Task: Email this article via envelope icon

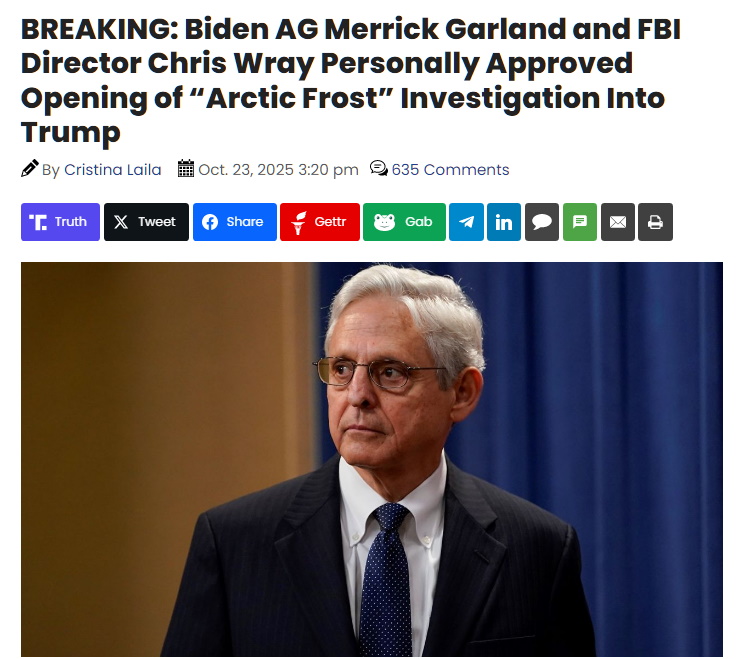Action: [x=618, y=222]
